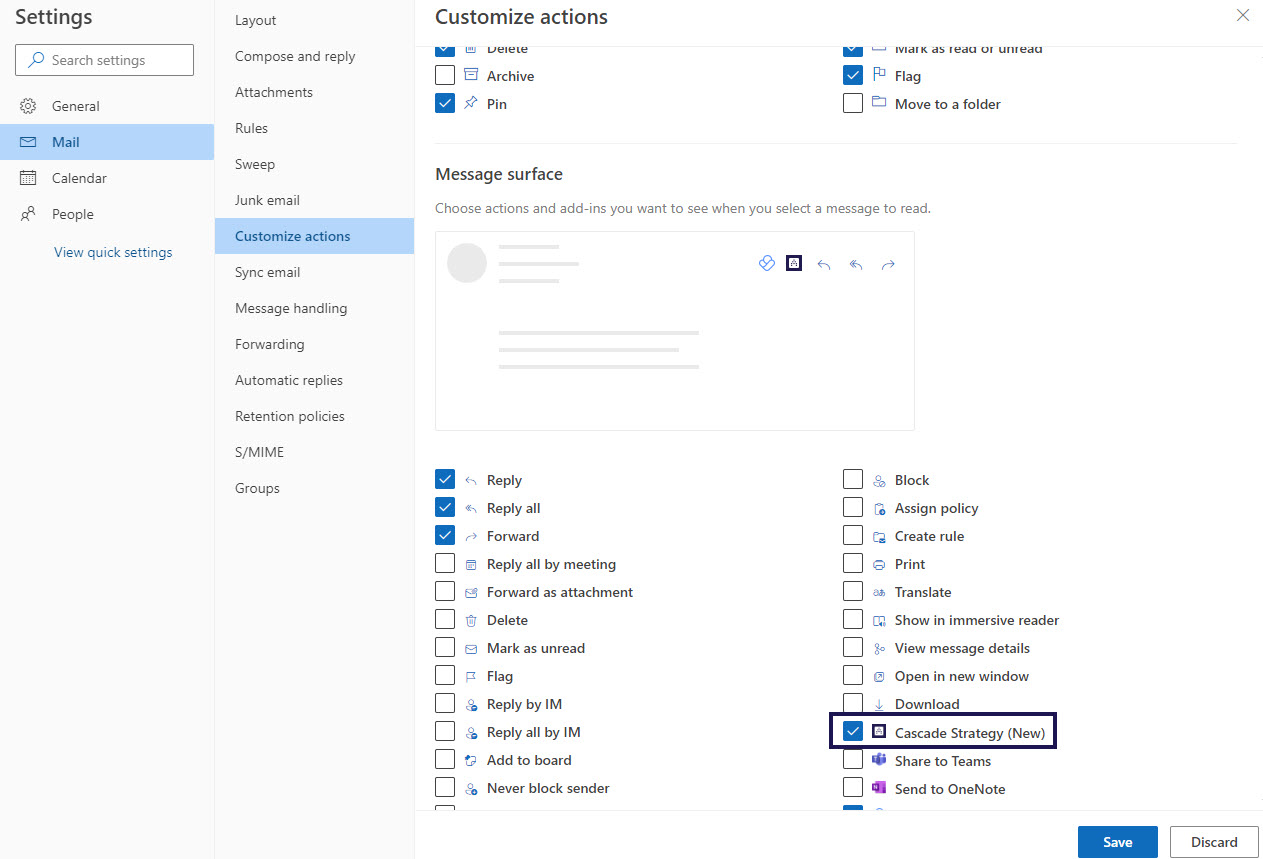
Task: Click the Search settings input field
Action: click(x=104, y=59)
